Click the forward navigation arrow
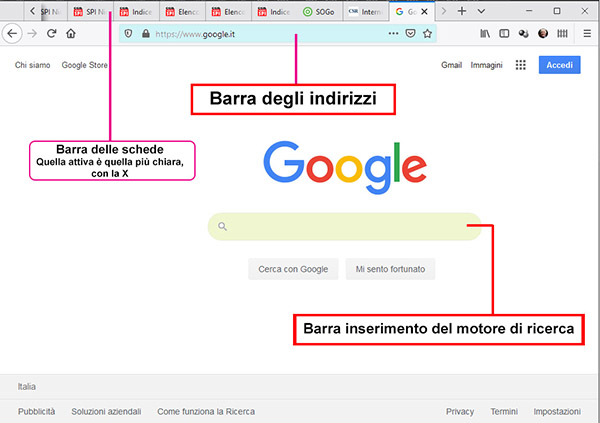 [32, 34]
